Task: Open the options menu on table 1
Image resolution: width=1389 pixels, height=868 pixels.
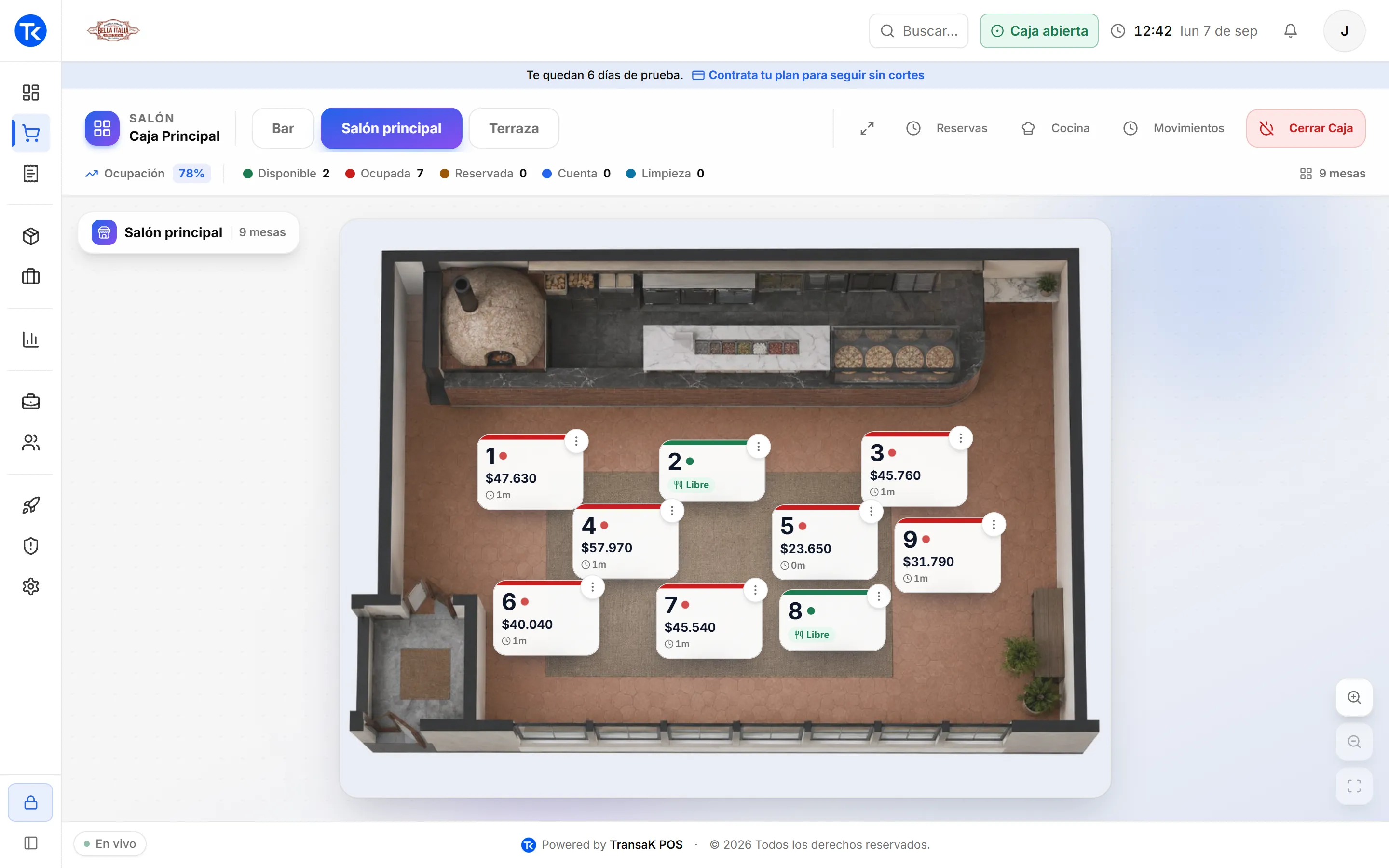Action: tap(576, 441)
